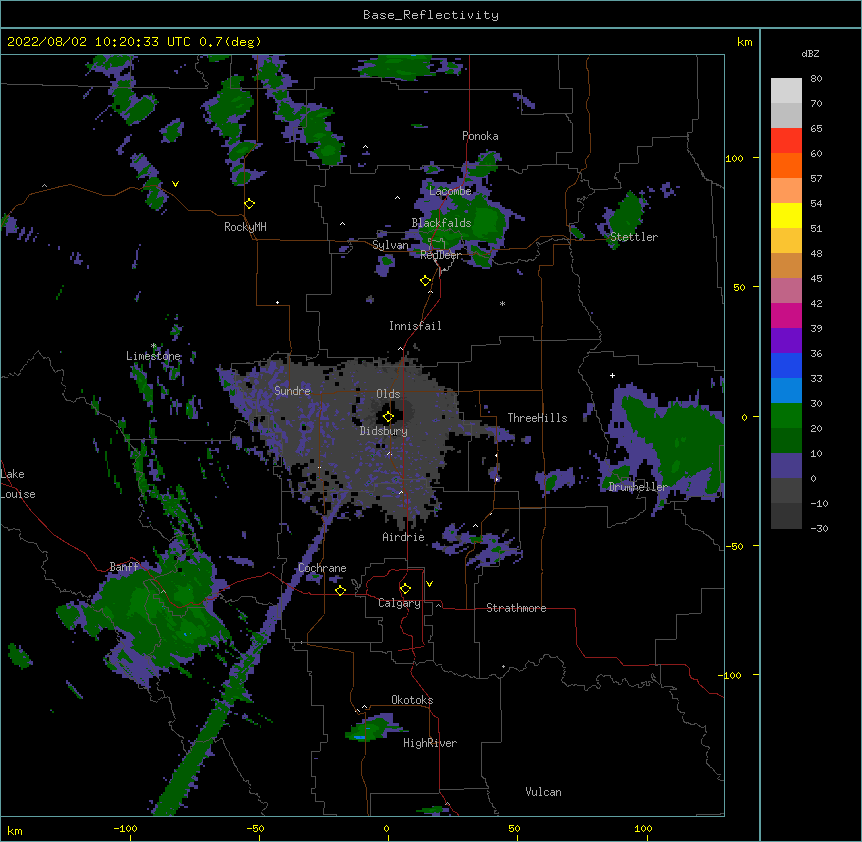
Task: Click the Cochrane label
Action: click(322, 568)
